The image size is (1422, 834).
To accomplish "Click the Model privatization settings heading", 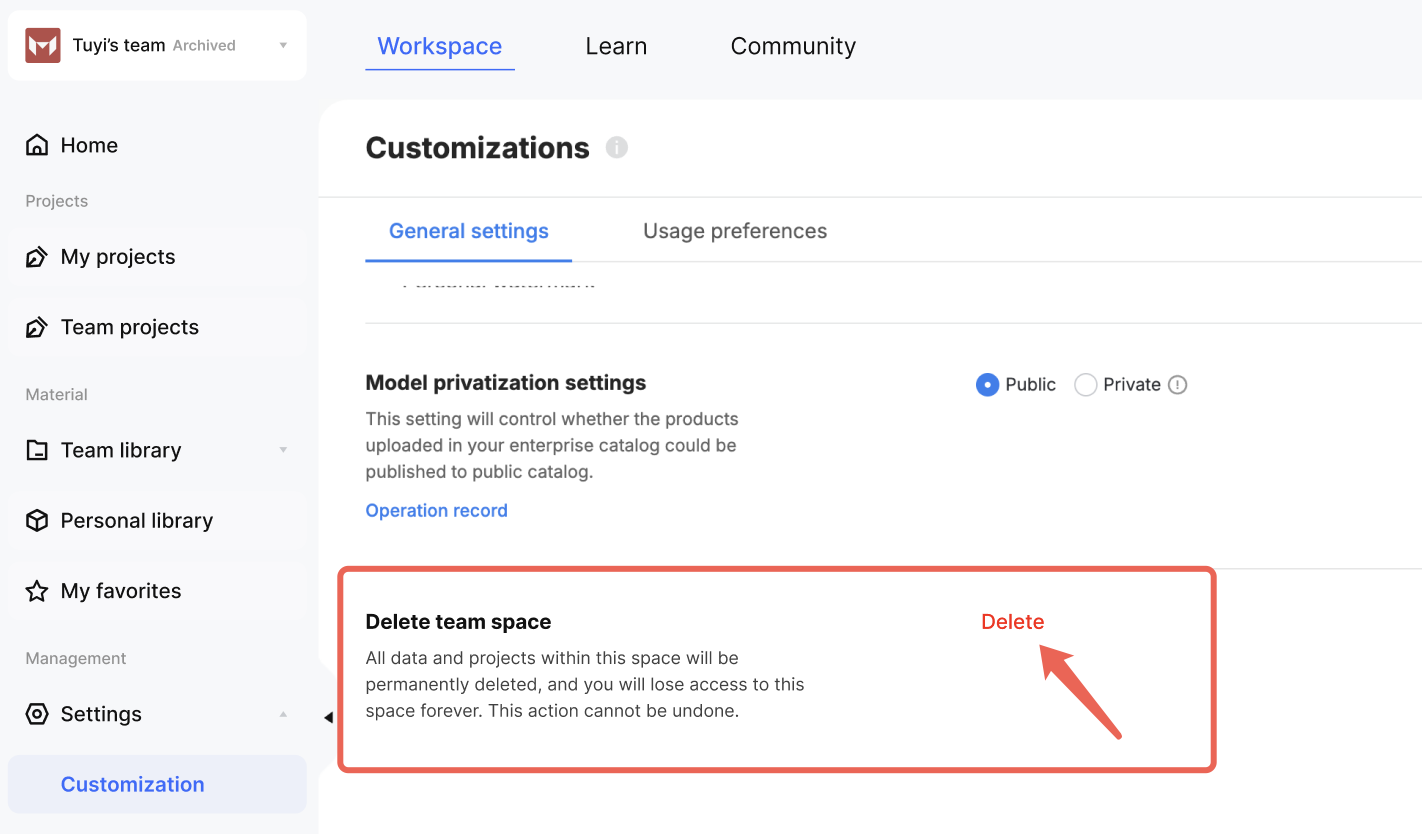I will point(506,383).
